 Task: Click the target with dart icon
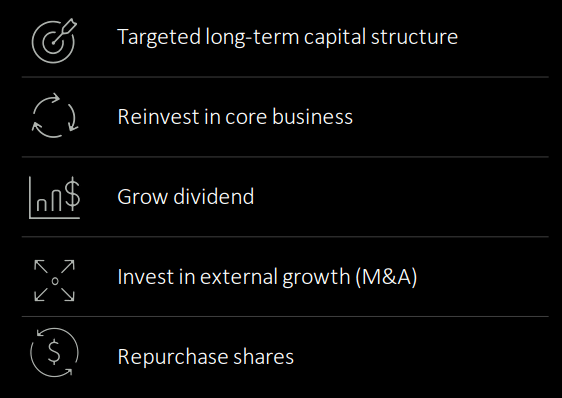tap(54, 41)
